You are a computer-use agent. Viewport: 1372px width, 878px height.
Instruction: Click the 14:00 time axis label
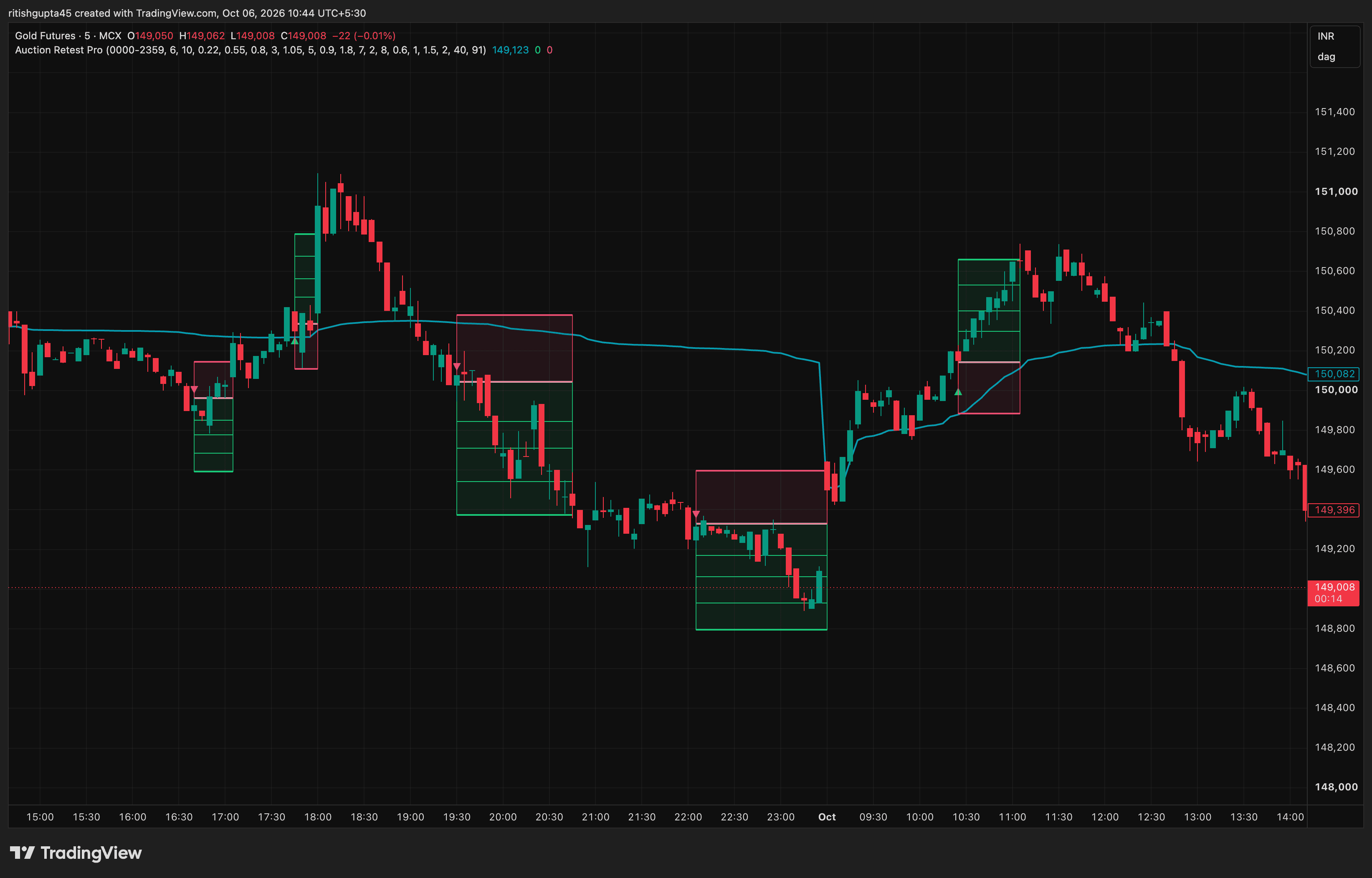[1290, 817]
